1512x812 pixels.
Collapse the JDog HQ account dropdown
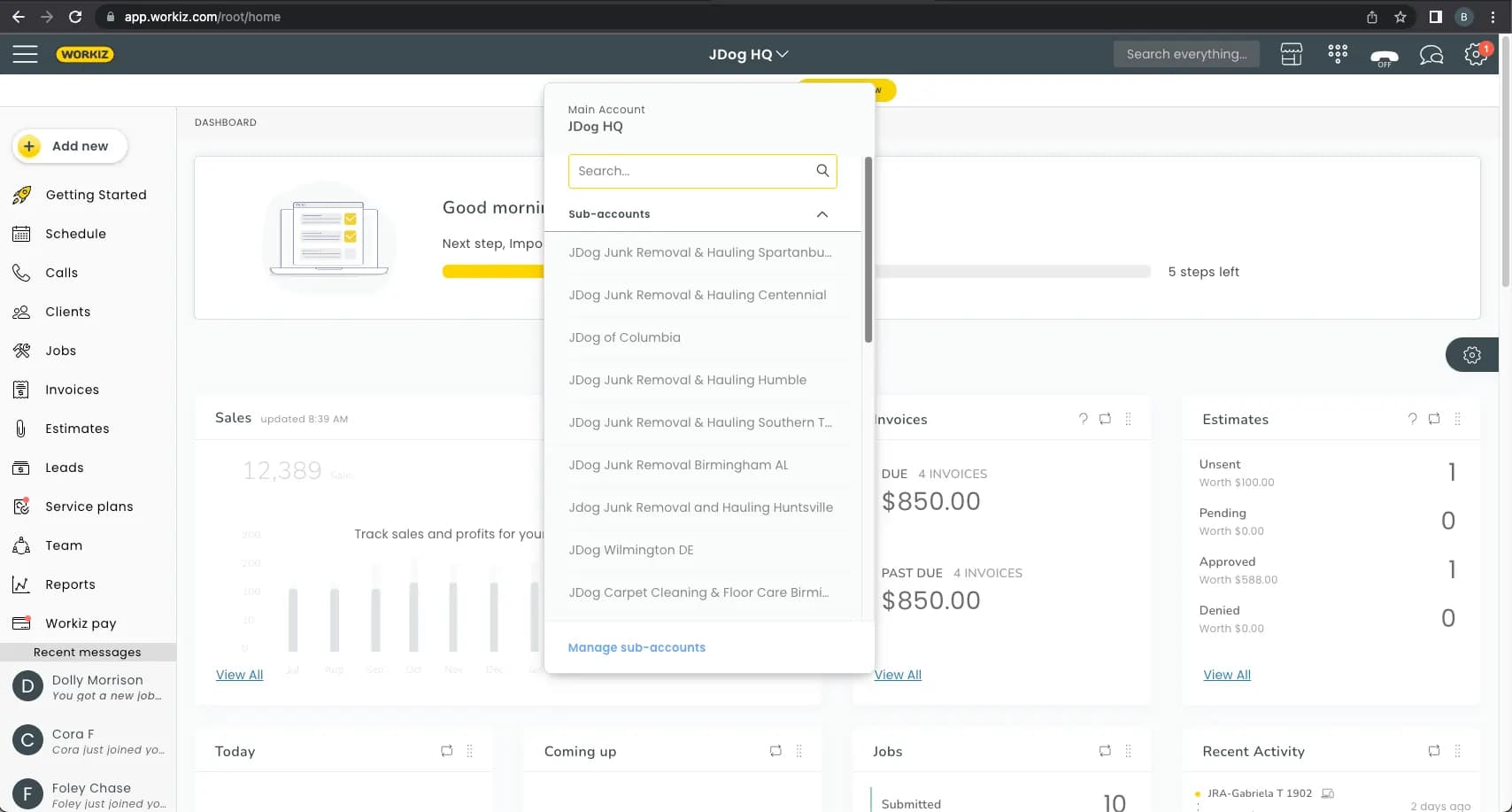[x=748, y=54]
